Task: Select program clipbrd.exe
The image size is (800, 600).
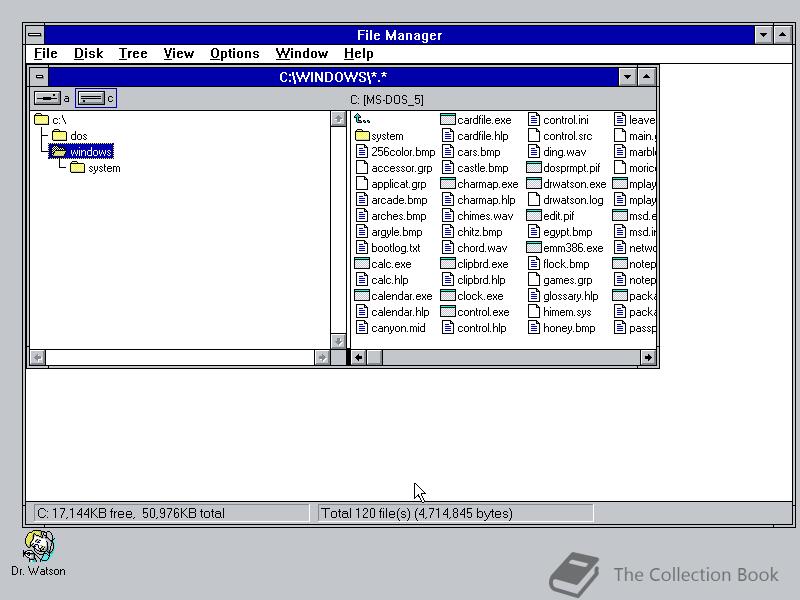Action: coord(474,264)
